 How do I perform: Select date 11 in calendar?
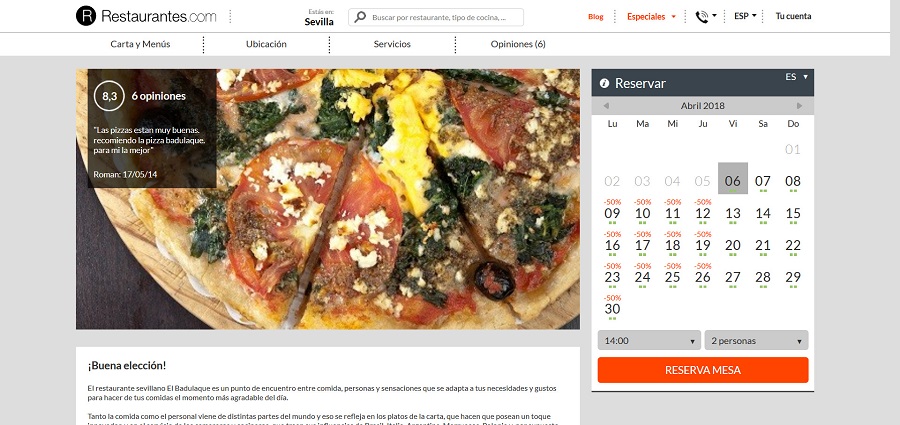672,214
